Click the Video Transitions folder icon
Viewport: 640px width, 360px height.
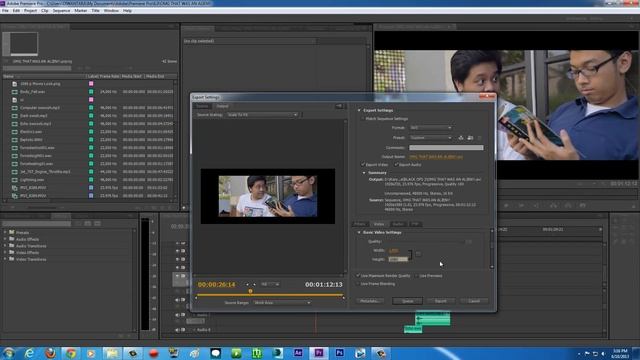(x=12, y=259)
